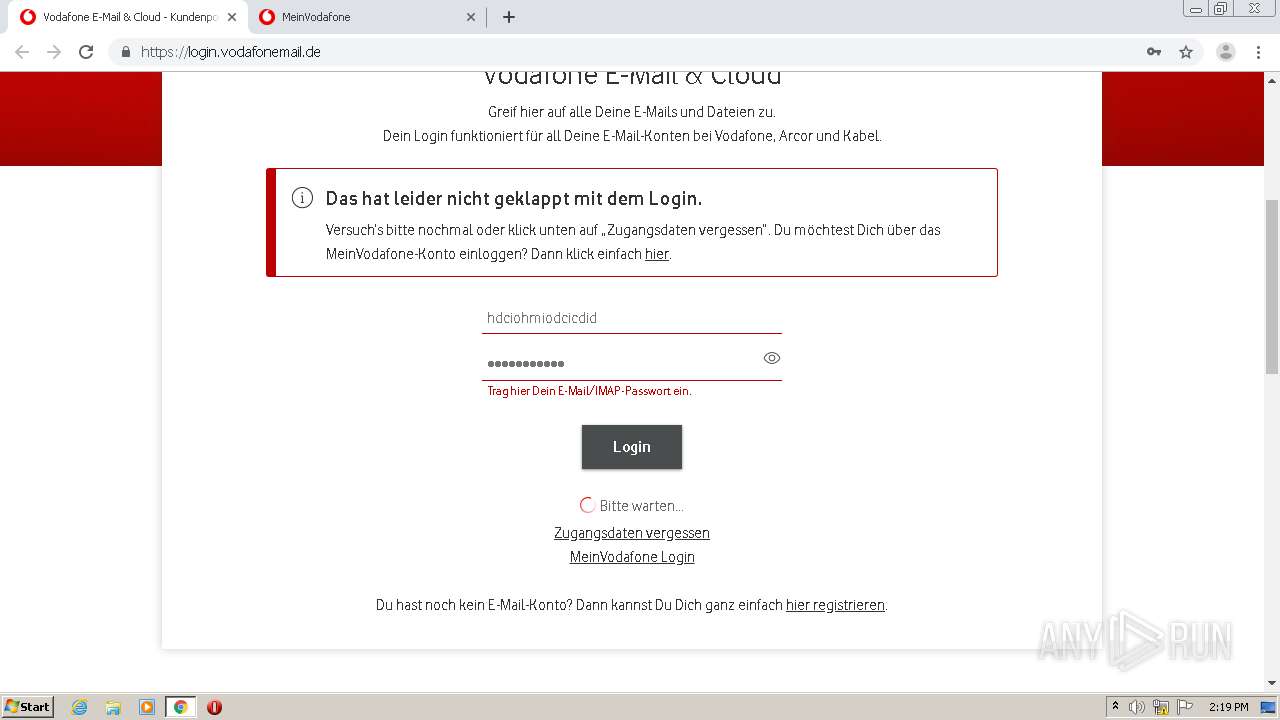Viewport: 1280px width, 720px height.
Task: Open the Zugangsdaten vergessen link
Action: point(632,533)
